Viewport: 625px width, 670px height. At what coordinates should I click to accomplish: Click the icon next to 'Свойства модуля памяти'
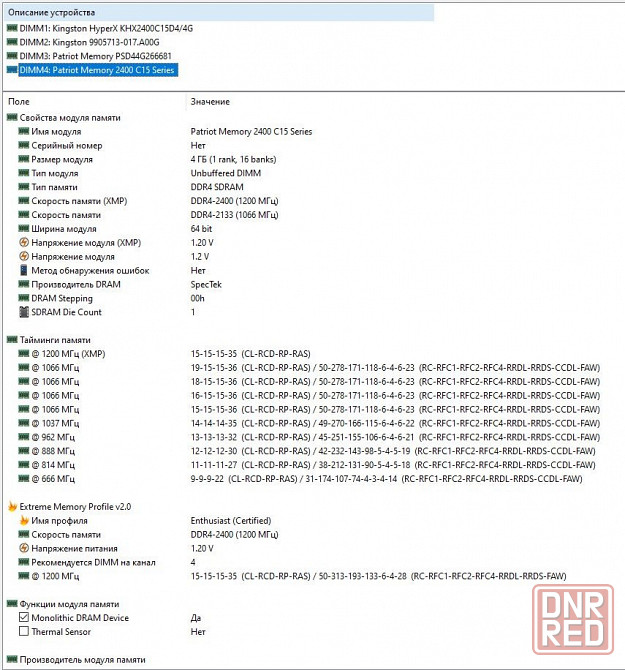(x=12, y=117)
